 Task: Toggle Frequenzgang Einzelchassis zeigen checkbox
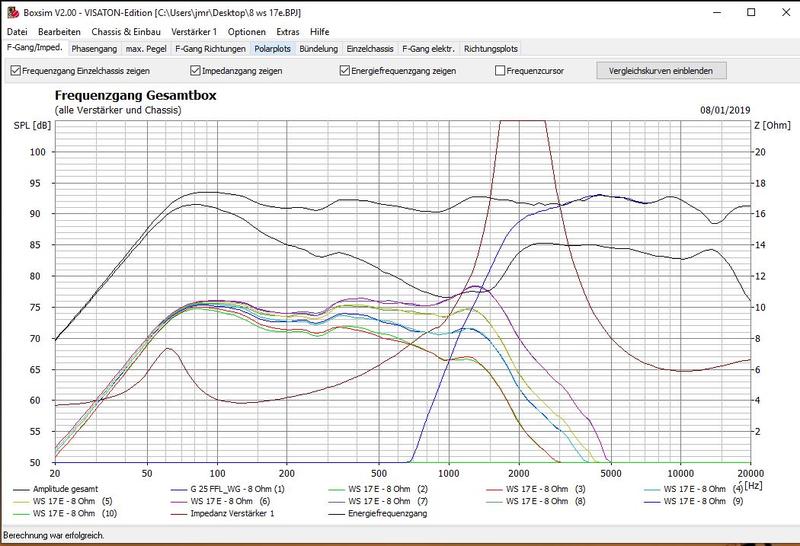[x=15, y=71]
